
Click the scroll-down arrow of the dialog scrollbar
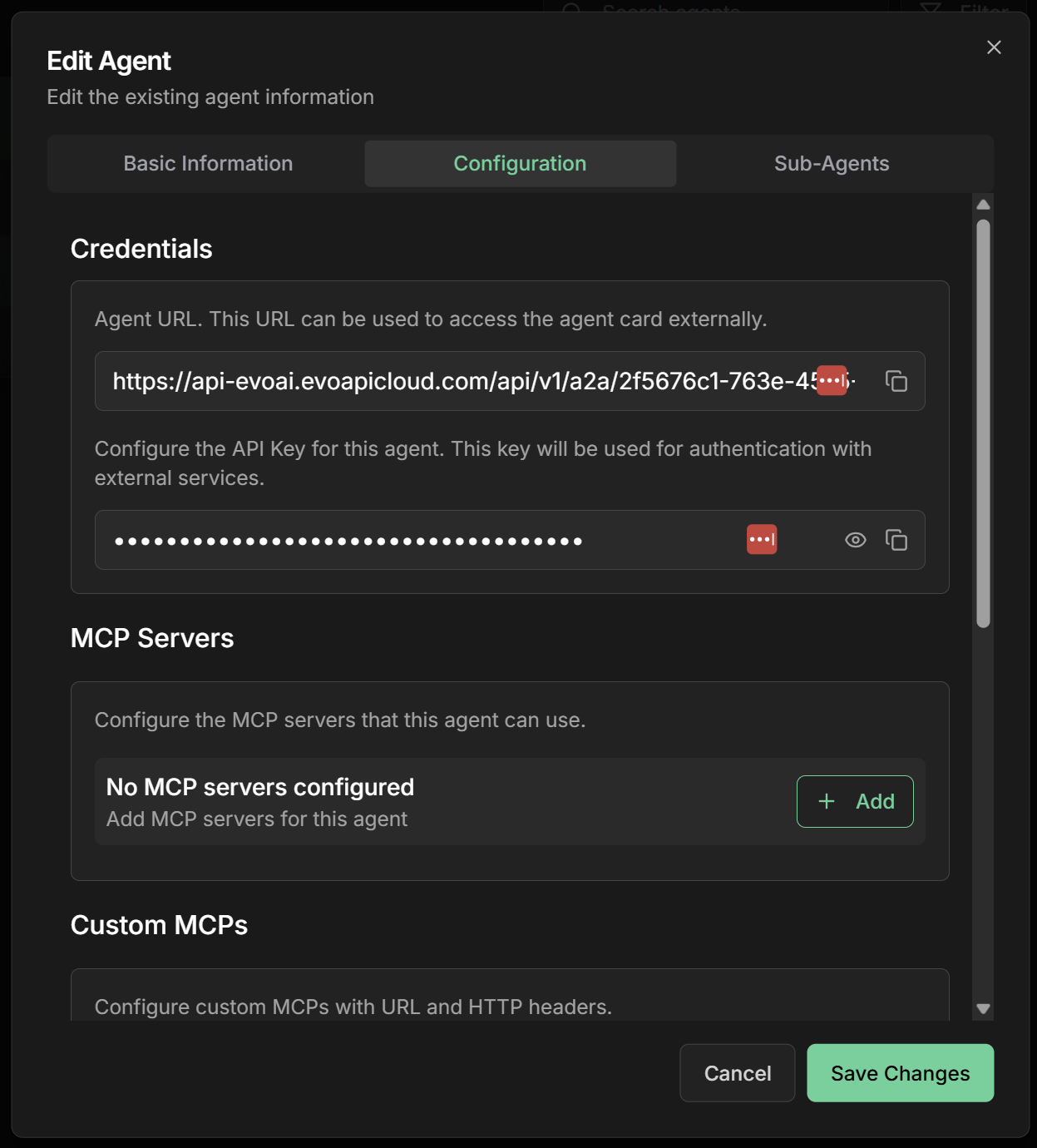[x=984, y=1010]
